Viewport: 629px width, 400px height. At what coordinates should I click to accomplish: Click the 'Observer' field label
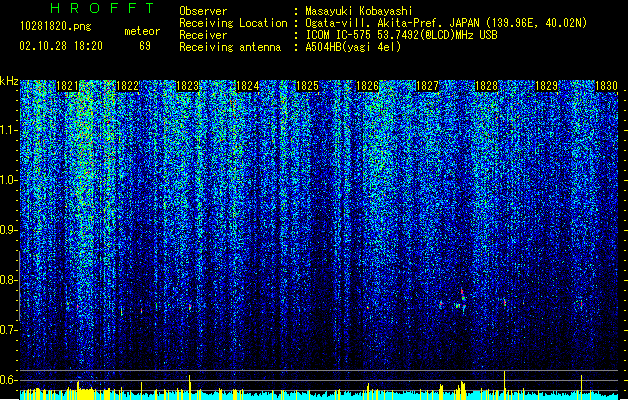[x=203, y=11]
